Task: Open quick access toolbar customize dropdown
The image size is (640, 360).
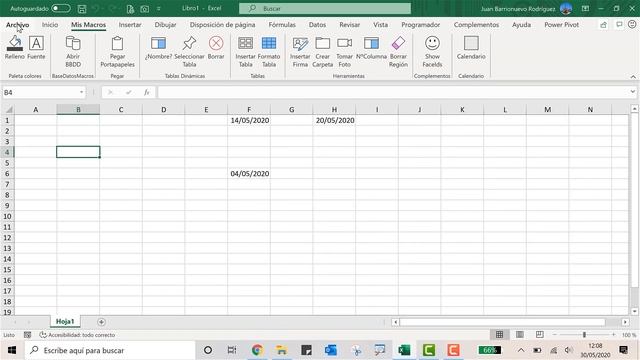Action: 158,9
